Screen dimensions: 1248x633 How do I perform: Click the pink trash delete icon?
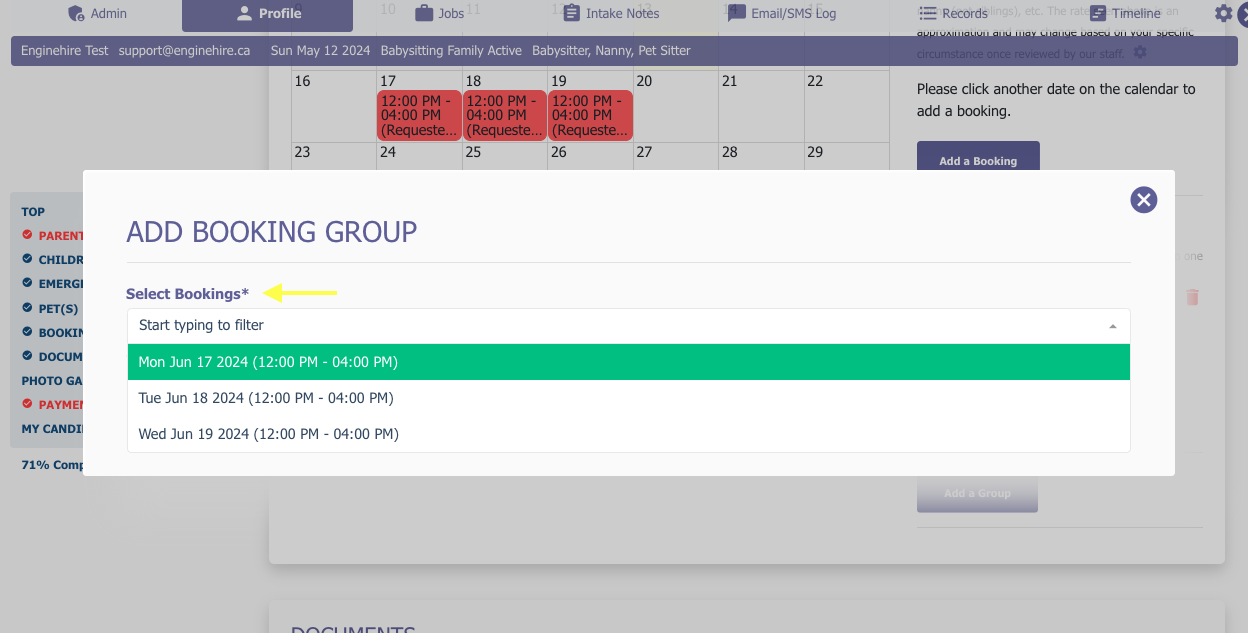click(1192, 296)
